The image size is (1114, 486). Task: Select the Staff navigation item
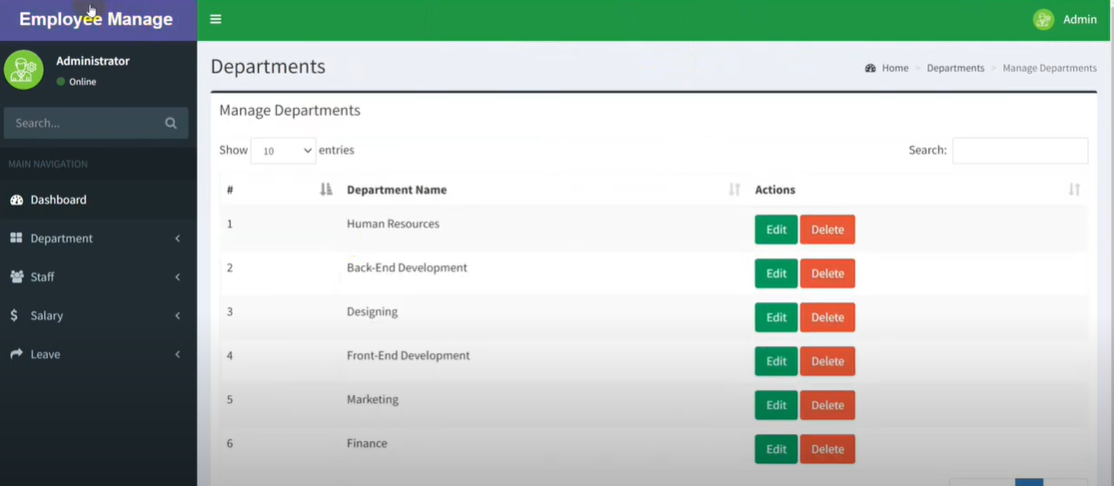click(42, 277)
